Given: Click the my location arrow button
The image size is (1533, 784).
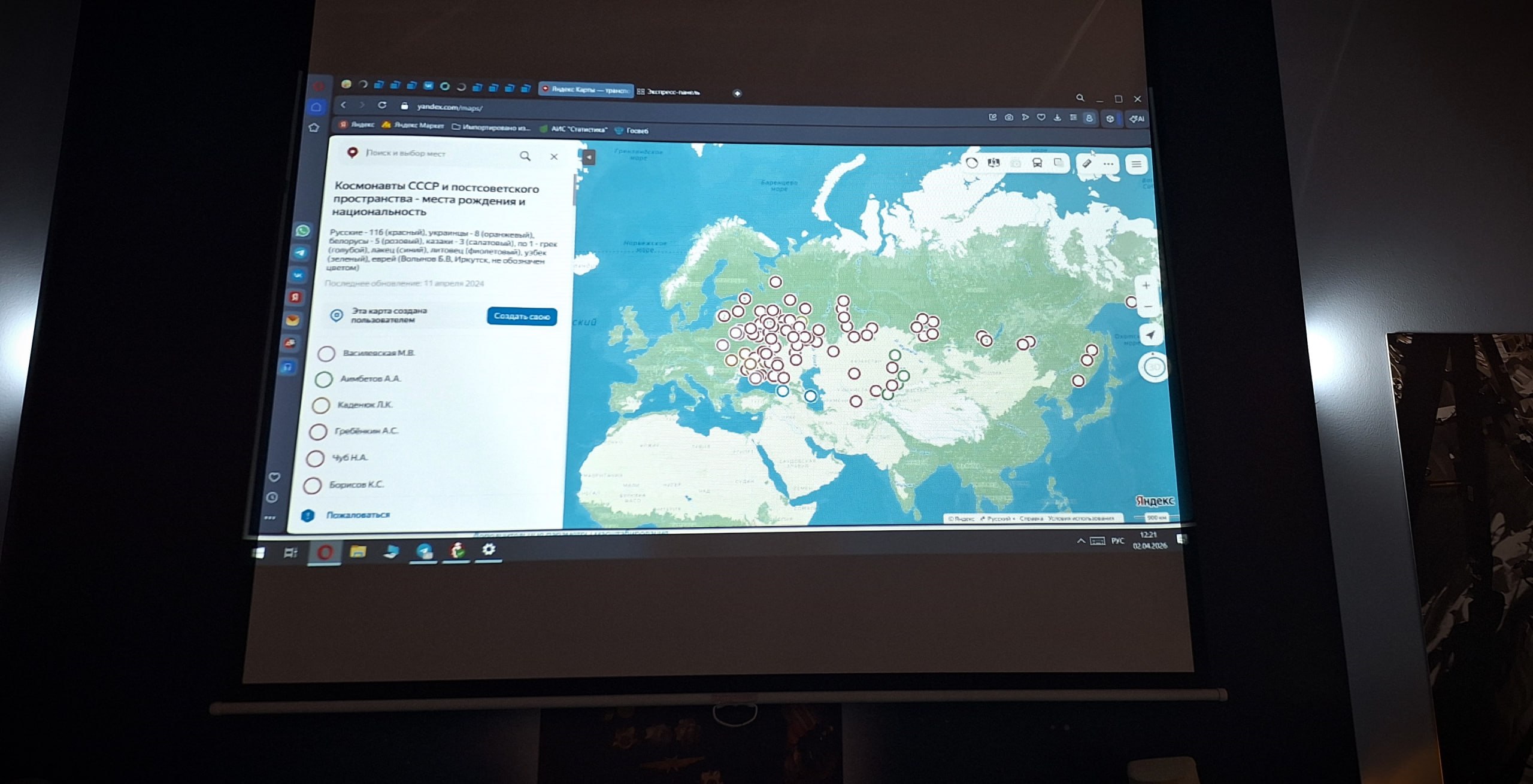Looking at the screenshot, I should click(1150, 335).
